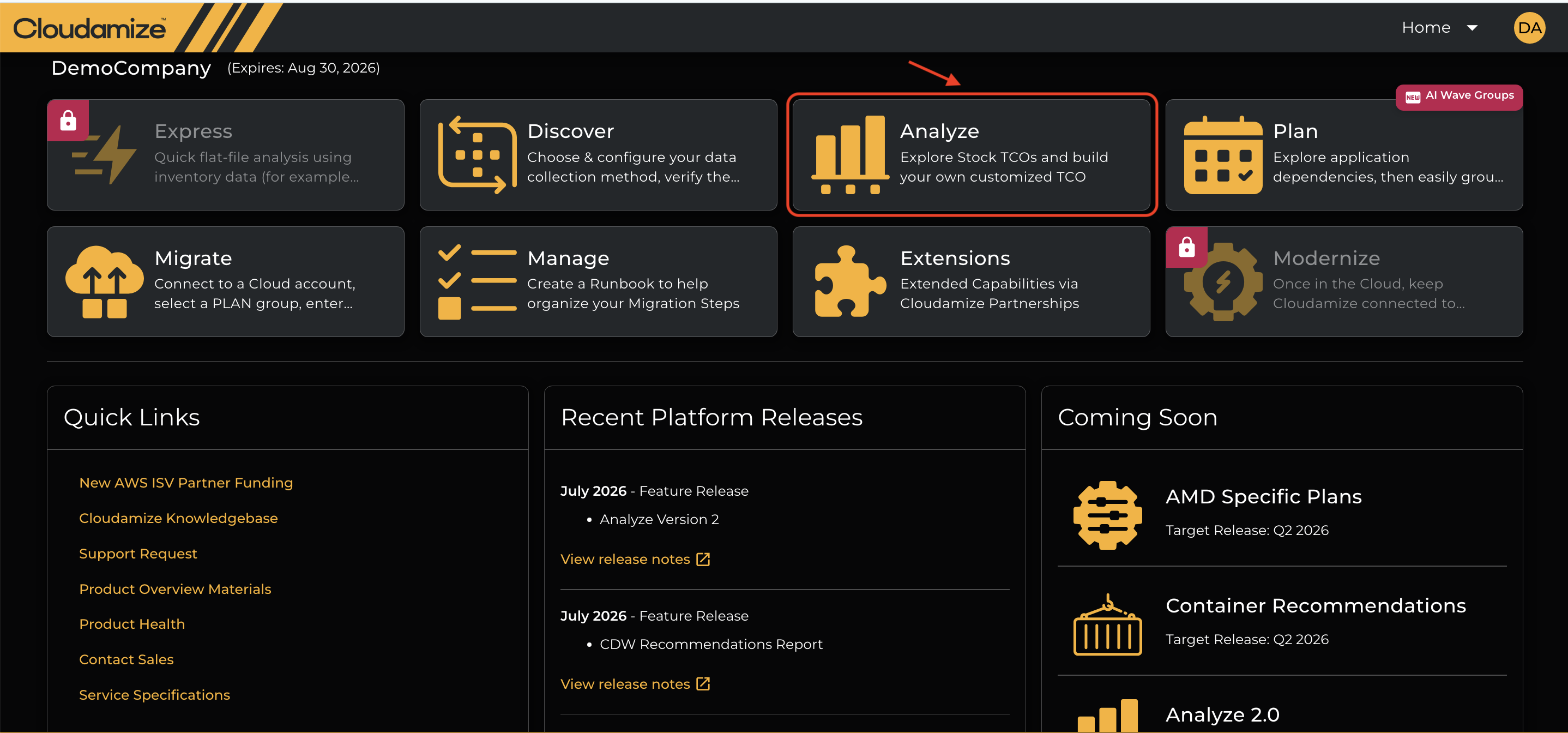Click the Extensions card description text
Image resolution: width=1568 pixels, height=733 pixels.
click(x=989, y=293)
